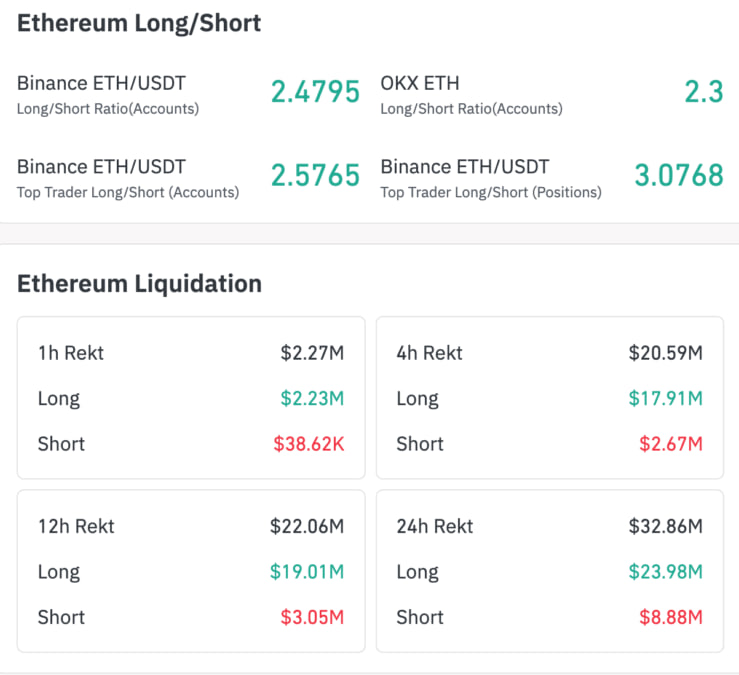
Task: Click the 4h Long $17.91M value
Action: coord(665,398)
